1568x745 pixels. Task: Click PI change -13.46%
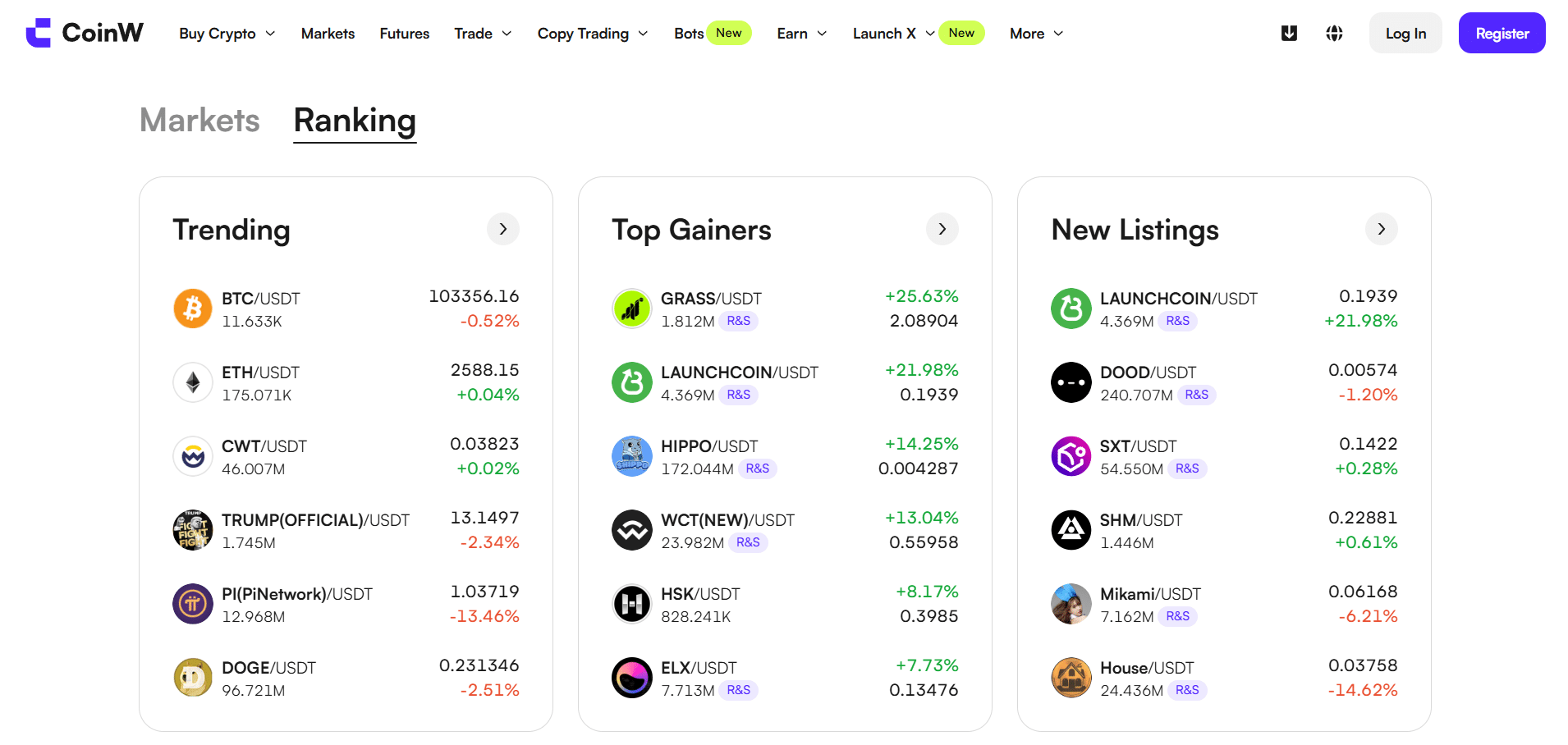pyautogui.click(x=484, y=616)
